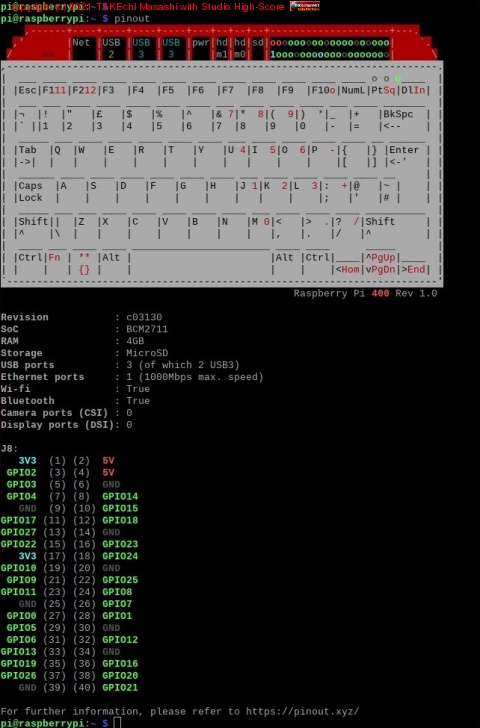Select the G key in the diagram
This screenshot has height=728, width=480.
(183, 186)
